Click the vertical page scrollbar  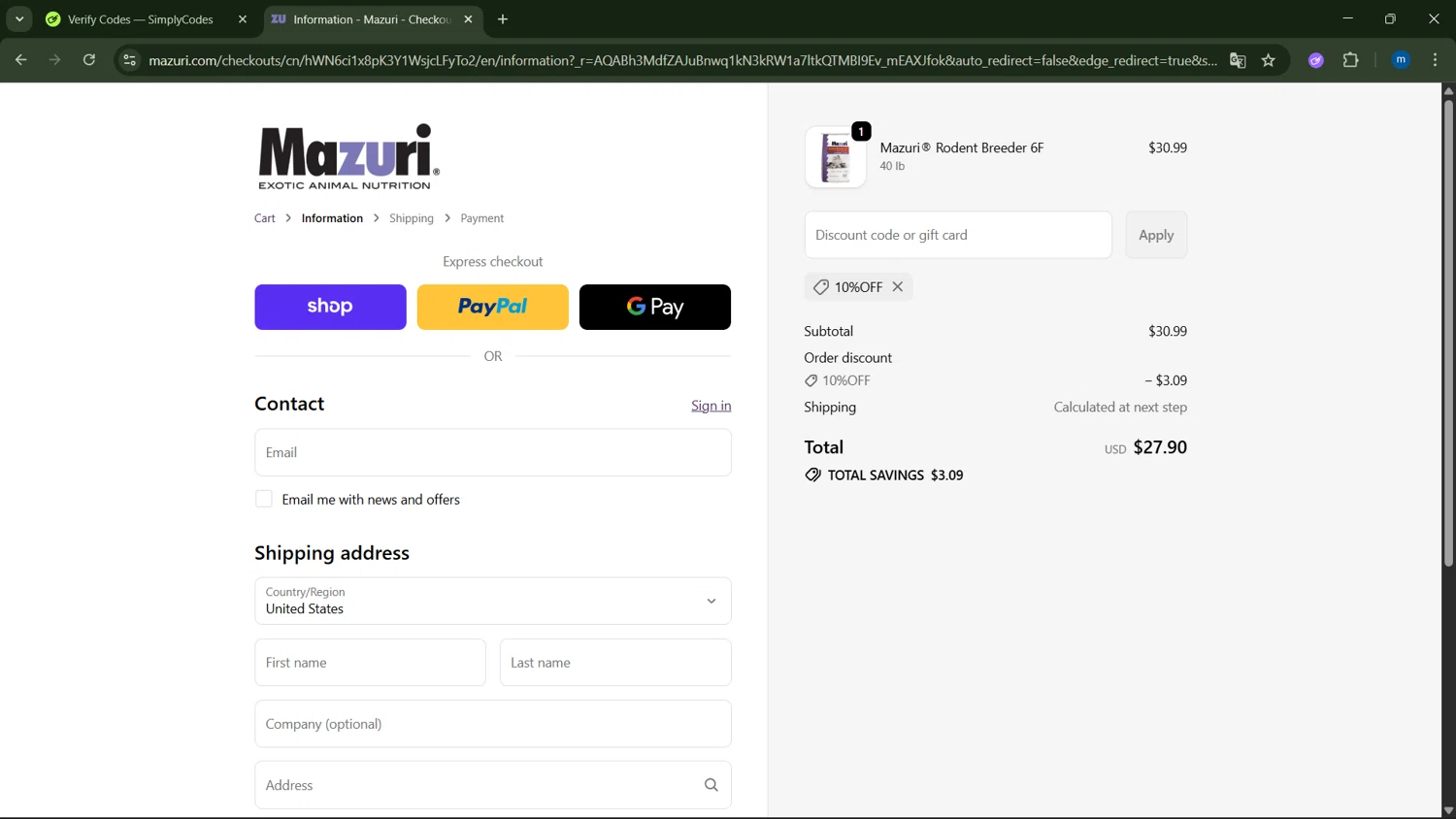(x=1448, y=335)
